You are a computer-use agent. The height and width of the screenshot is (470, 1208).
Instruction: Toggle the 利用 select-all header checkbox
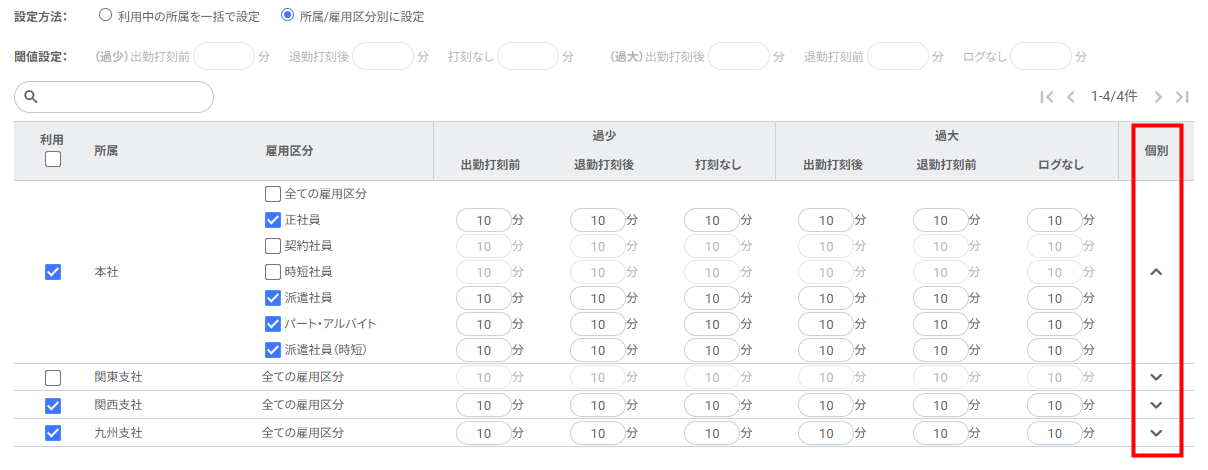coord(53,159)
